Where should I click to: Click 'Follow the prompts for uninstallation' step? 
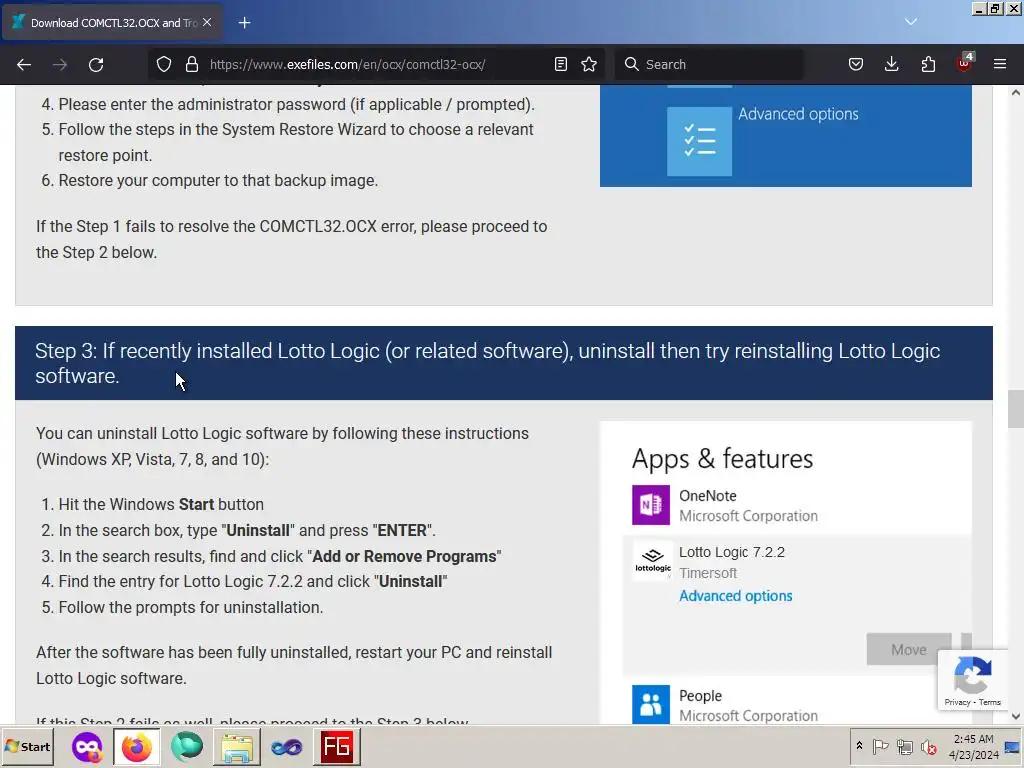point(191,607)
